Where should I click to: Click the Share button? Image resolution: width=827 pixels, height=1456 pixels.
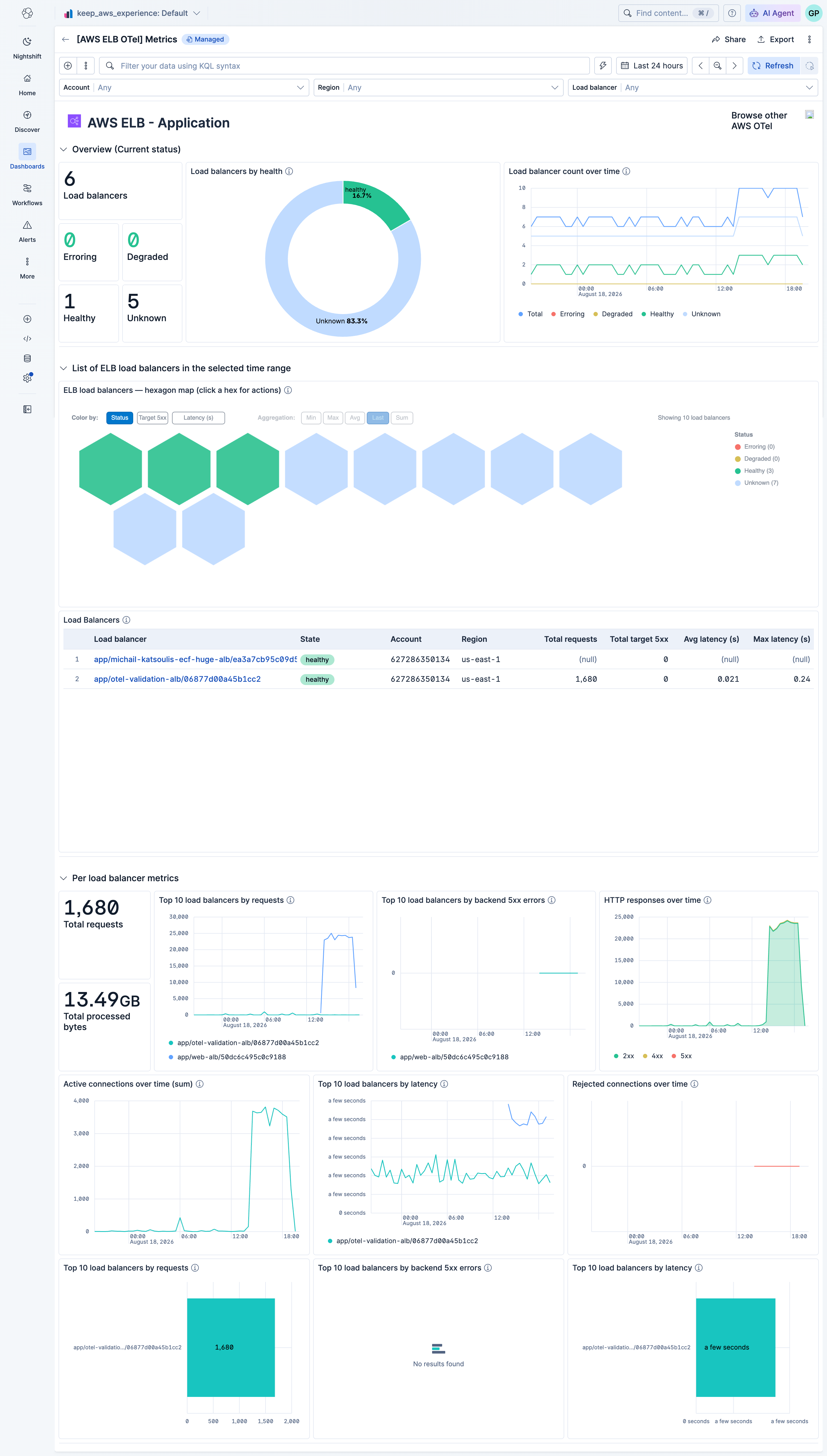(x=729, y=39)
